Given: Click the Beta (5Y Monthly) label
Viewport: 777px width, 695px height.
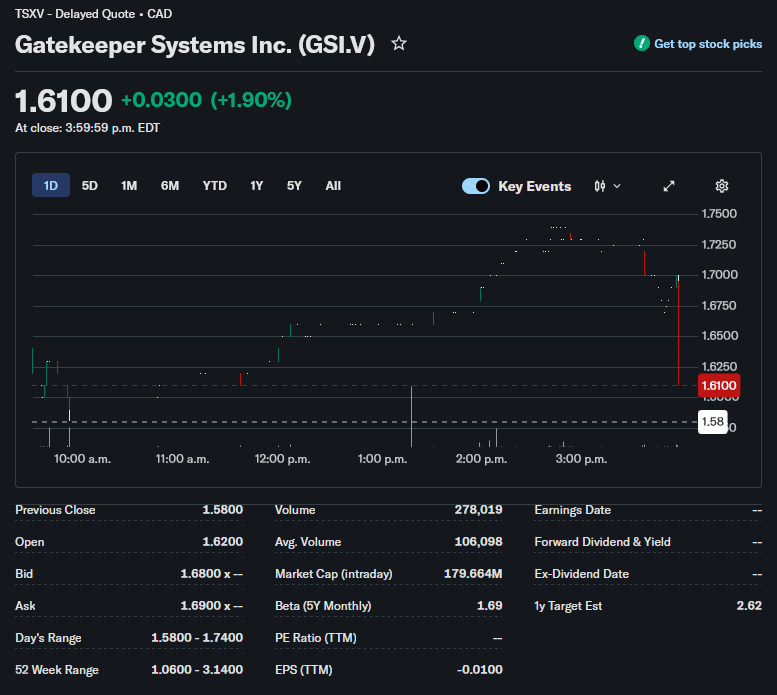Looking at the screenshot, I should (x=323, y=606).
